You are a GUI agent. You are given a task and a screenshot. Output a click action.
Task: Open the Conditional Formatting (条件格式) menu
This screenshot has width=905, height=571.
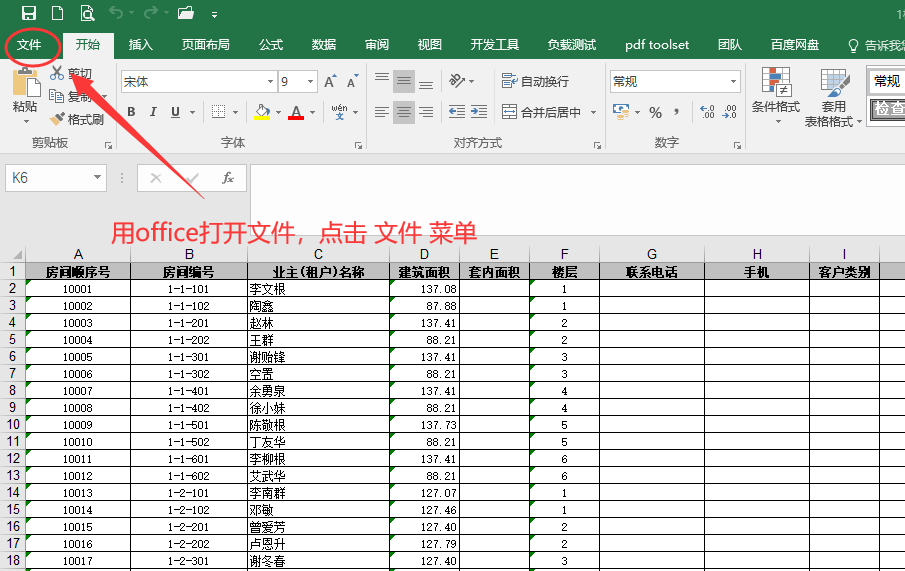point(775,97)
